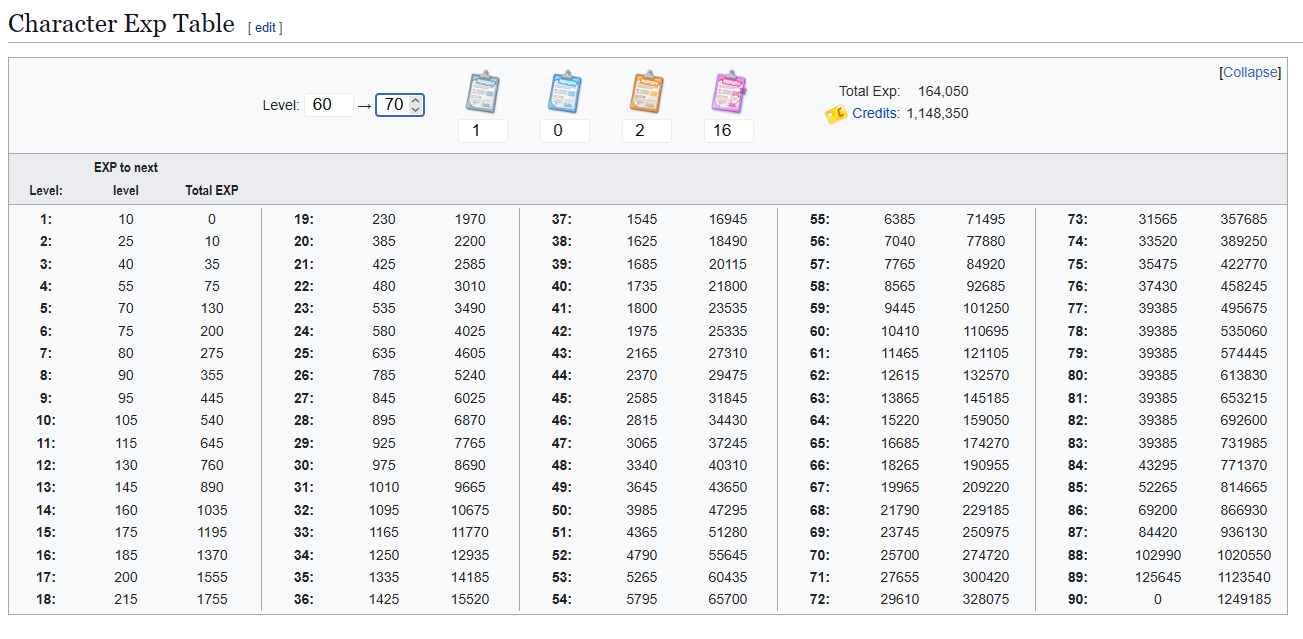Click the EXP to next level value 19965
Viewport: 1303px width, 639px height.
coord(900,488)
